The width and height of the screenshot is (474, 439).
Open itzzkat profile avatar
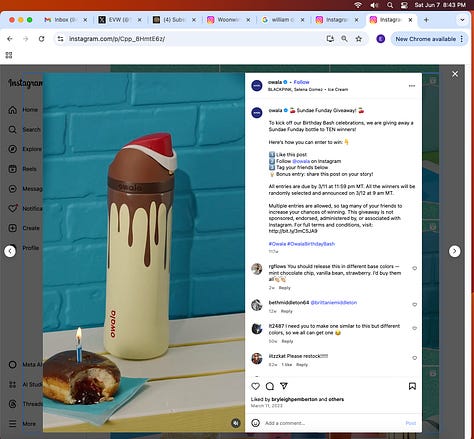[x=257, y=359]
